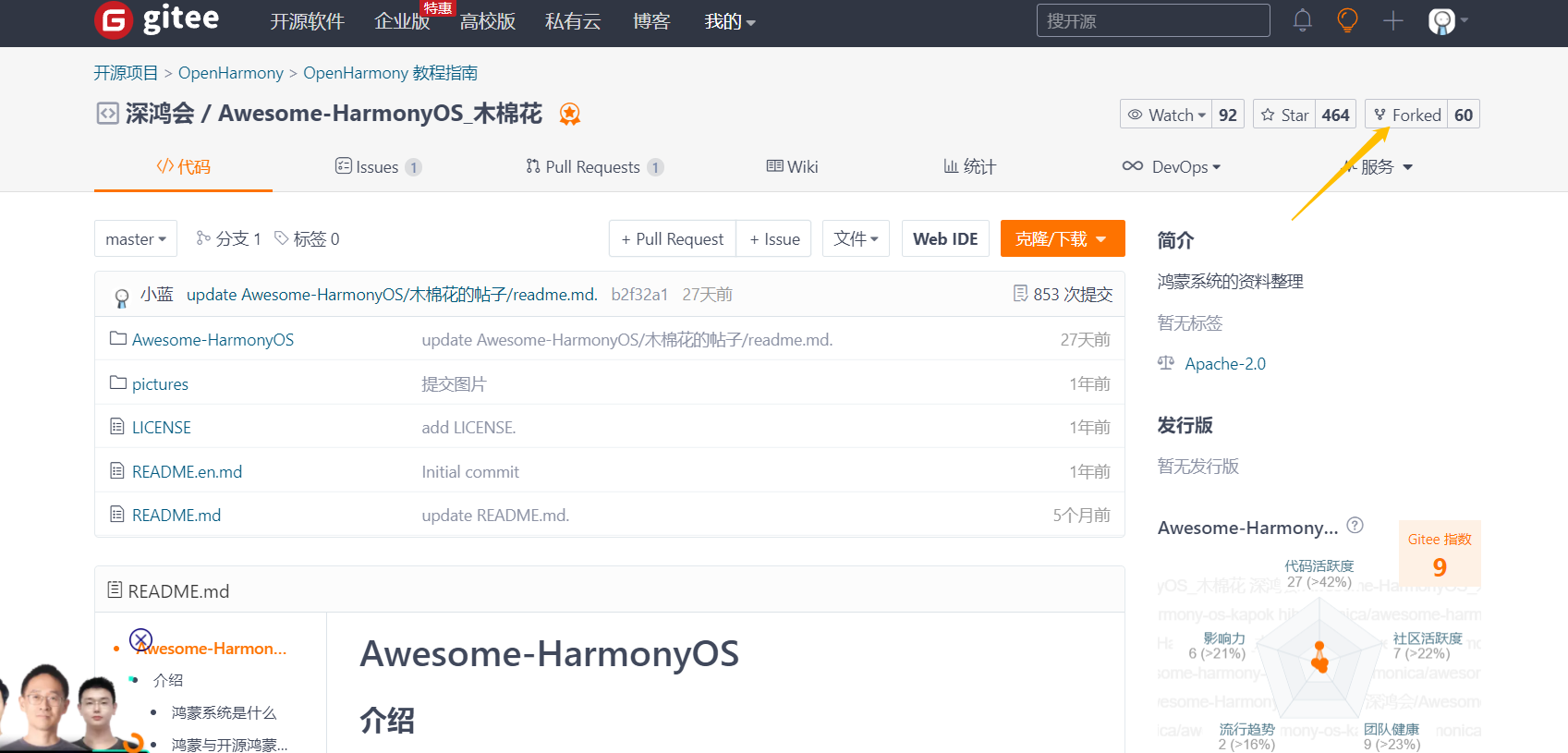Open the 文件 dropdown
This screenshot has height=753, width=1568.
(857, 239)
